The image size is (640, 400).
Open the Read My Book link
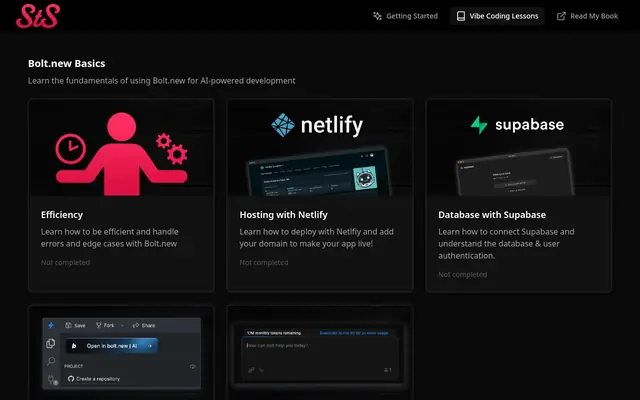(587, 16)
